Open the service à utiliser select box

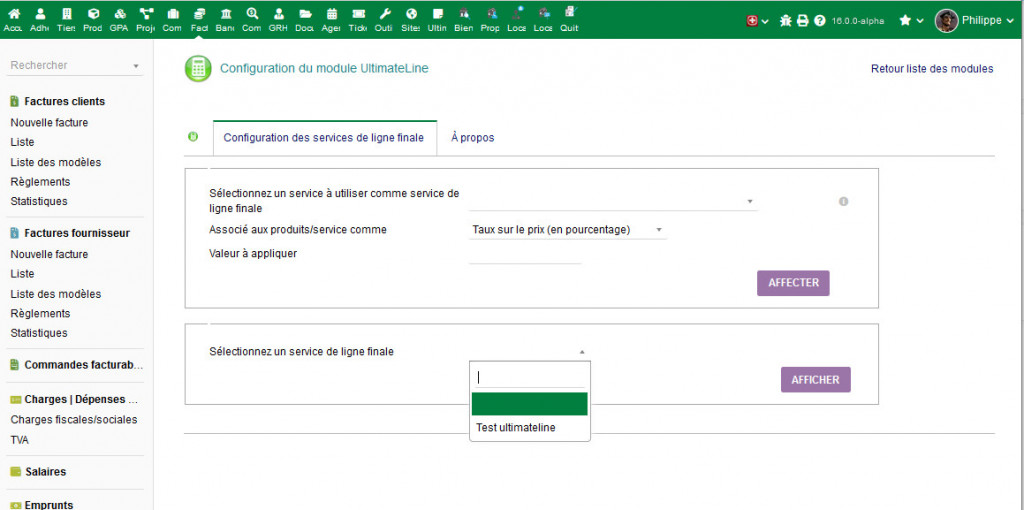pos(613,201)
